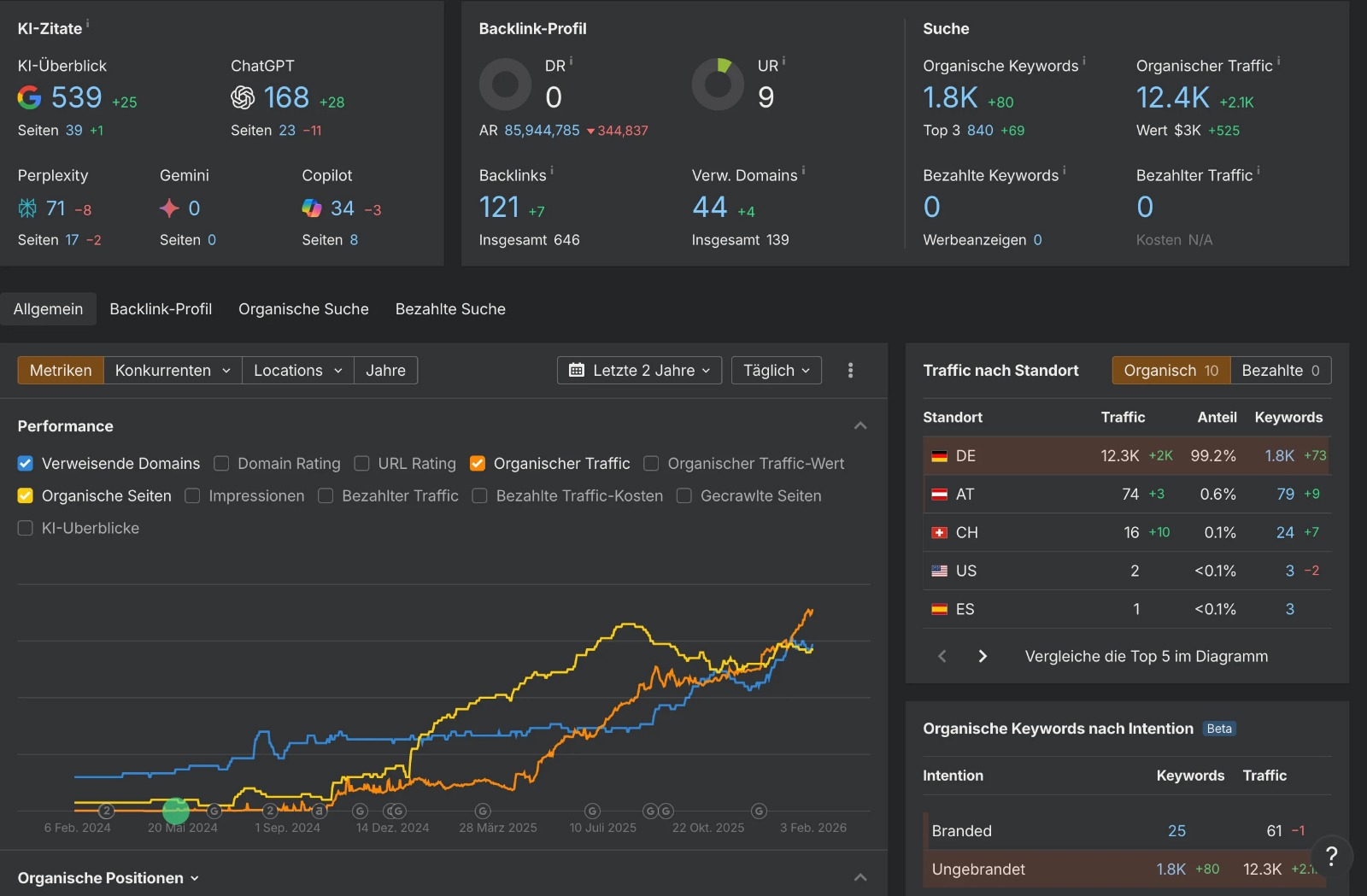This screenshot has width=1367, height=896.
Task: Collapse the Performance section
Action: pos(860,426)
